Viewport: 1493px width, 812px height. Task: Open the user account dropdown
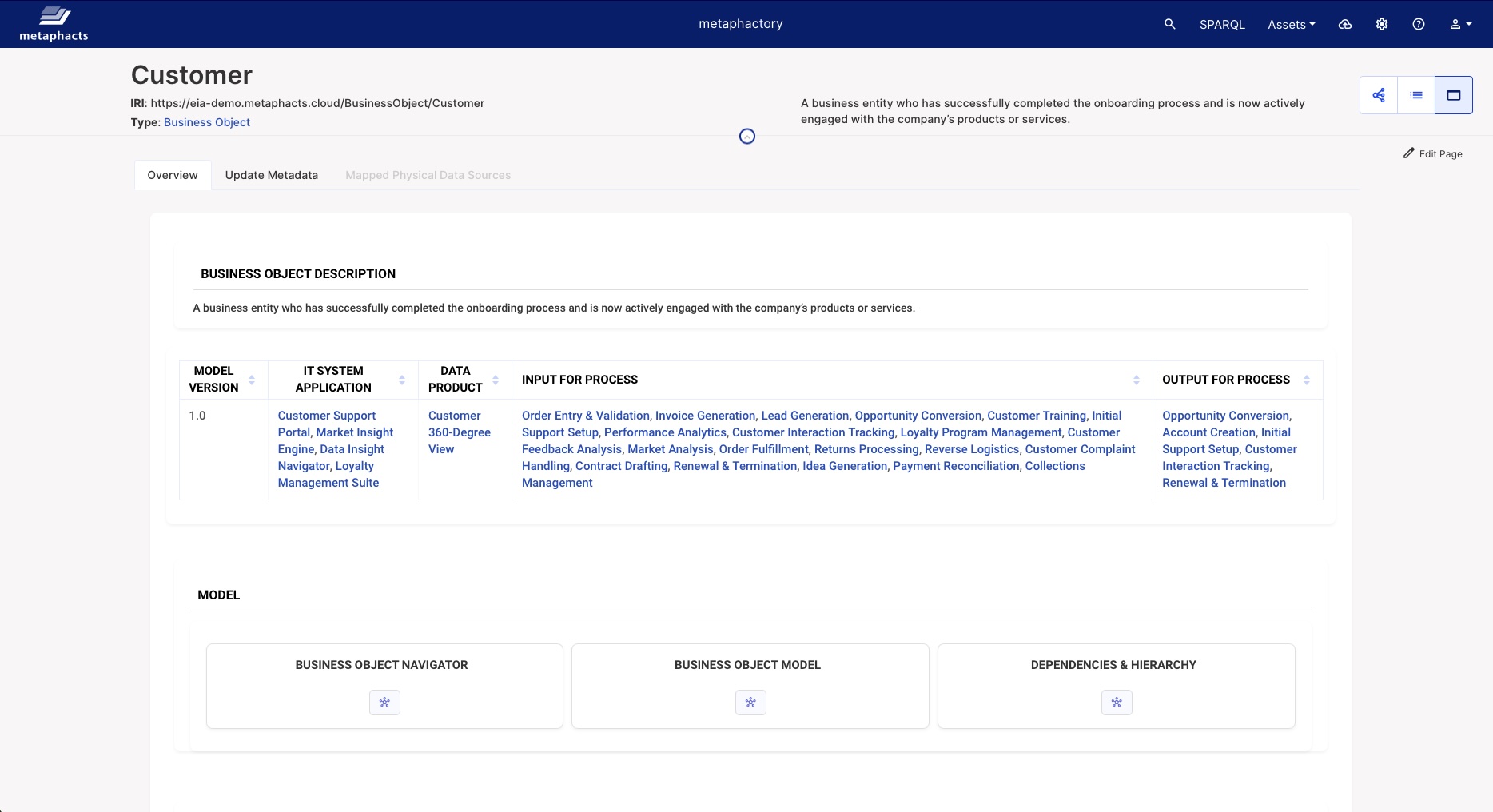point(1460,24)
